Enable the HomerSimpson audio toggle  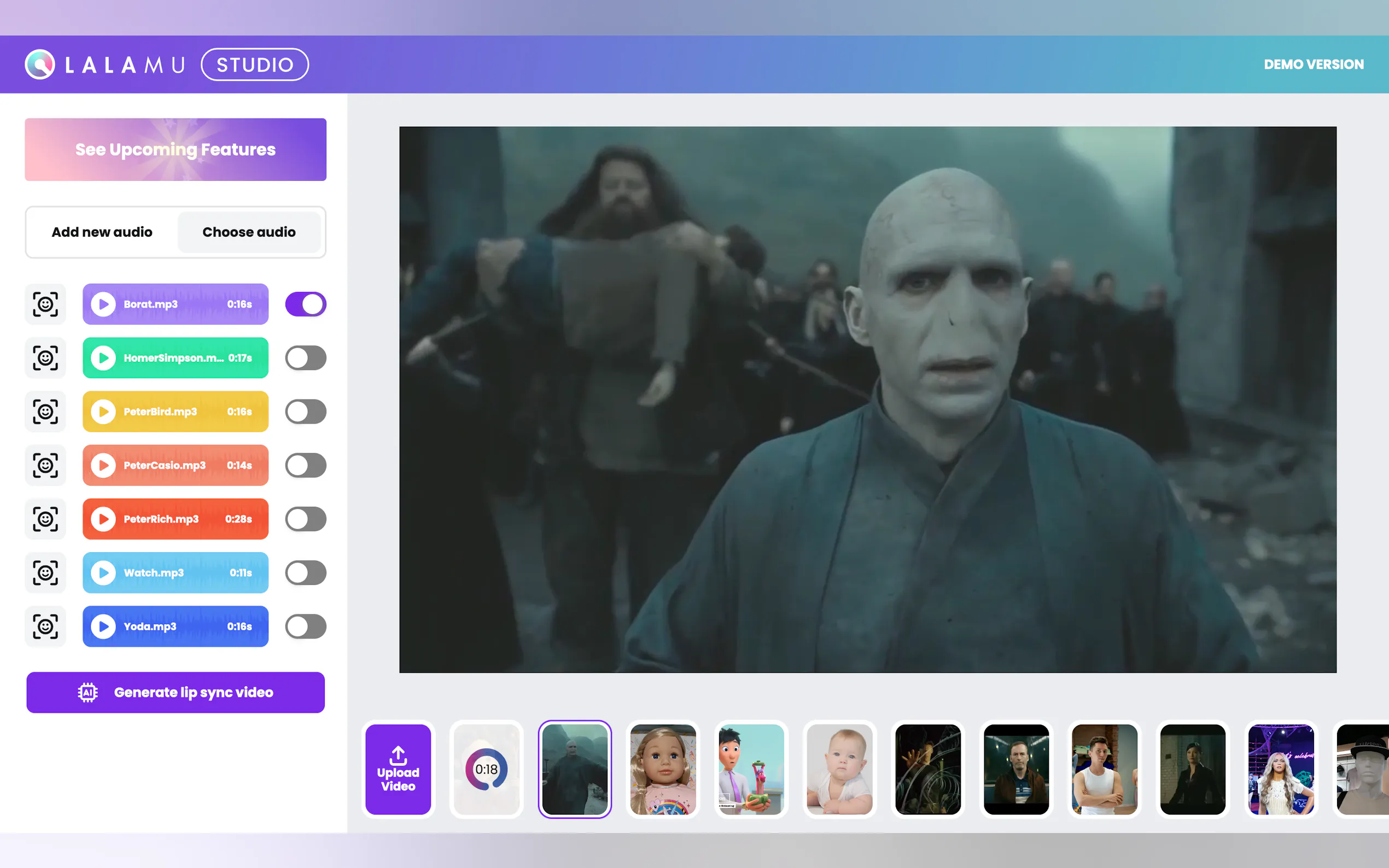click(x=306, y=358)
